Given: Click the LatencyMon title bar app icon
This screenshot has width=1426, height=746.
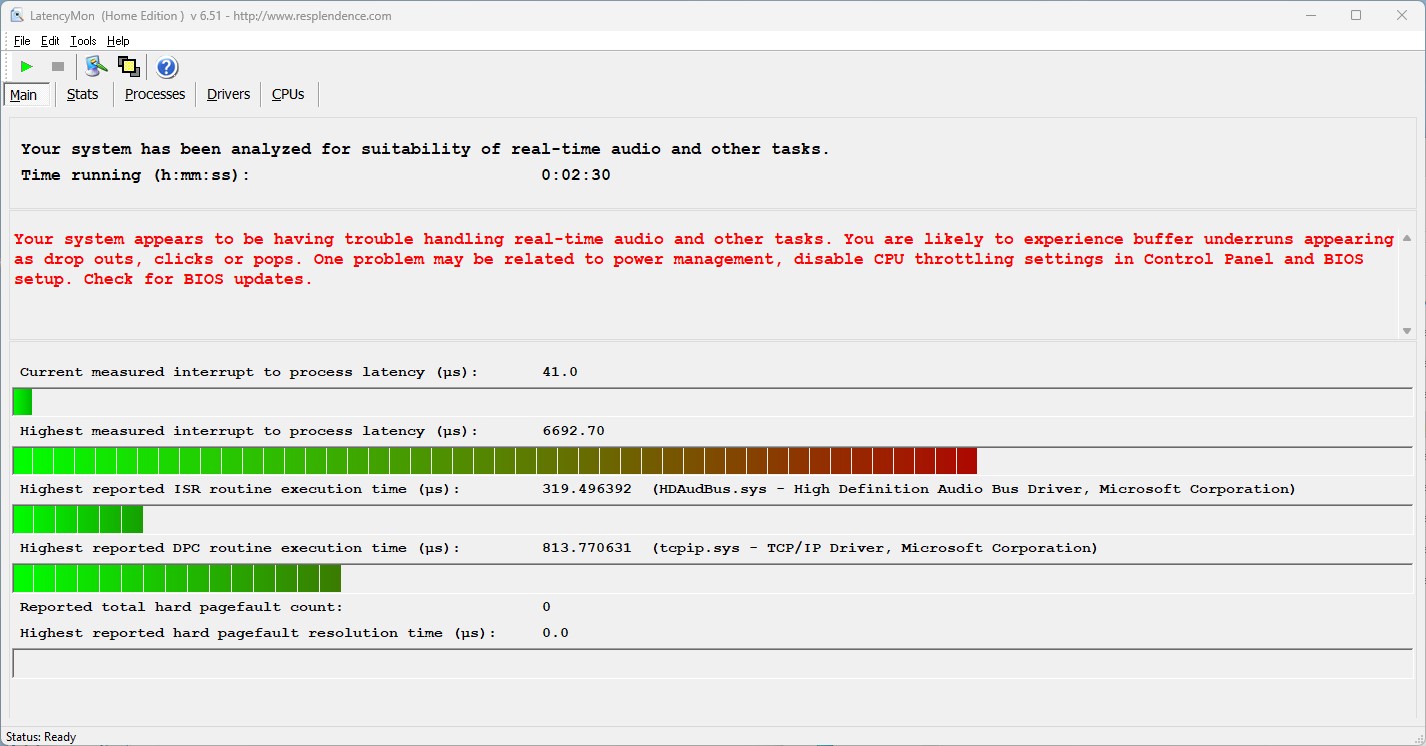Looking at the screenshot, I should click(x=17, y=16).
